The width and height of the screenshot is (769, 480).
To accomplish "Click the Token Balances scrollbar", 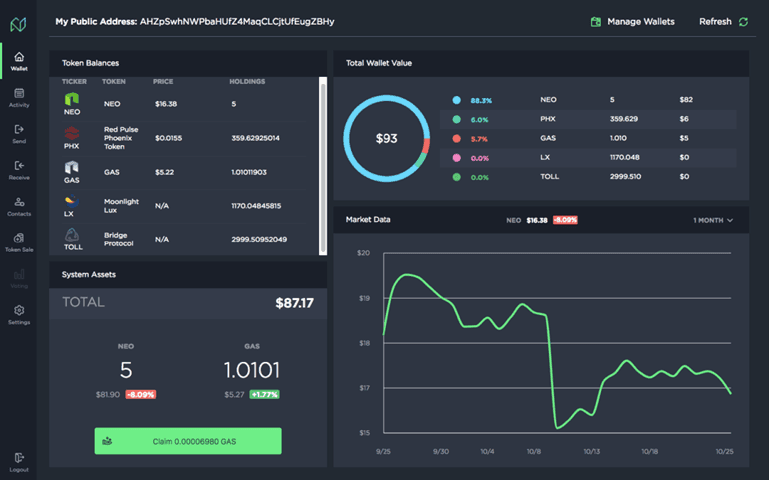I will coord(323,166).
